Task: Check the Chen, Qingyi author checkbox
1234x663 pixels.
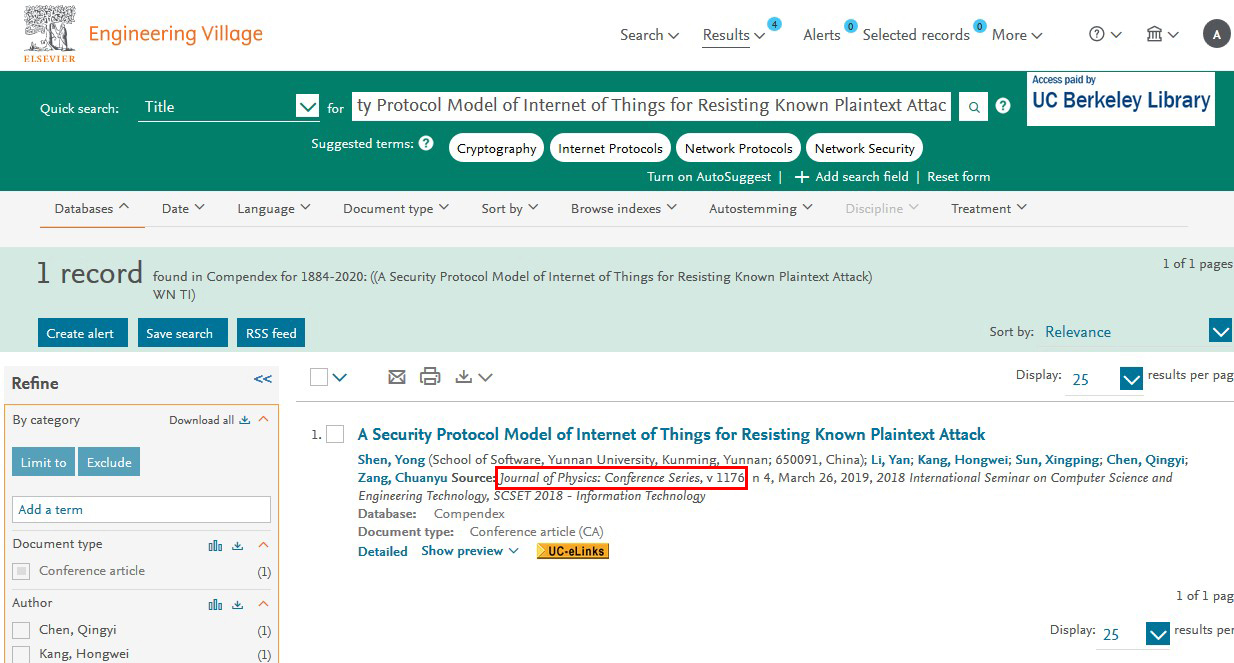Action: (x=21, y=630)
